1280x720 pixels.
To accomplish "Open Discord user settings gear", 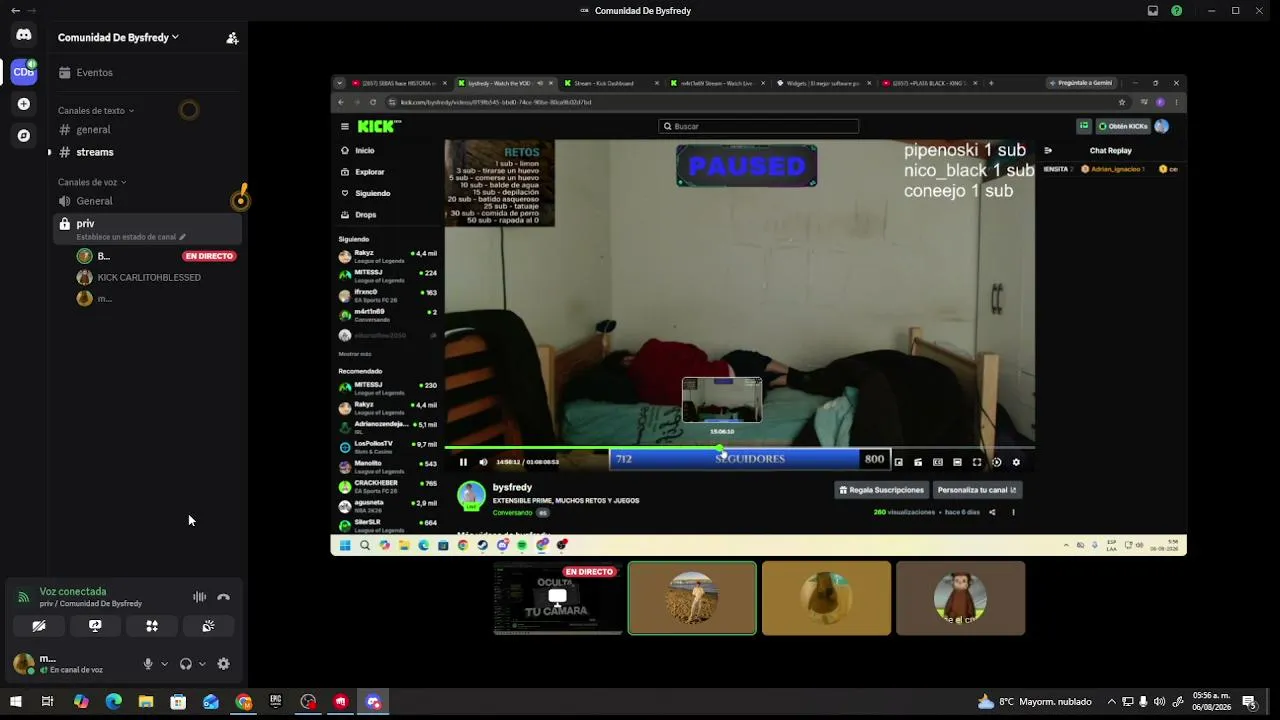I will point(223,664).
